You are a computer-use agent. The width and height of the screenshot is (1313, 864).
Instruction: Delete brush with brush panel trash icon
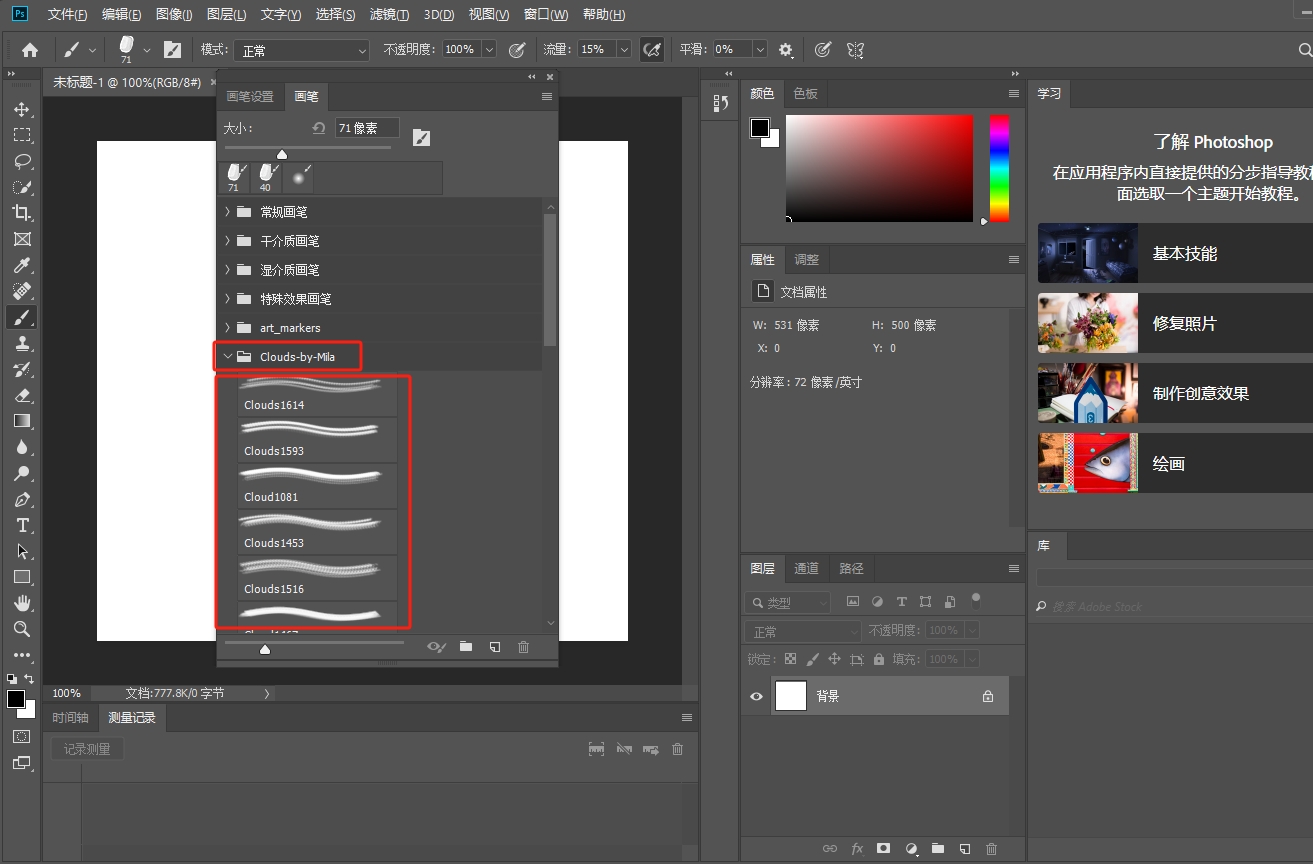[x=523, y=647]
